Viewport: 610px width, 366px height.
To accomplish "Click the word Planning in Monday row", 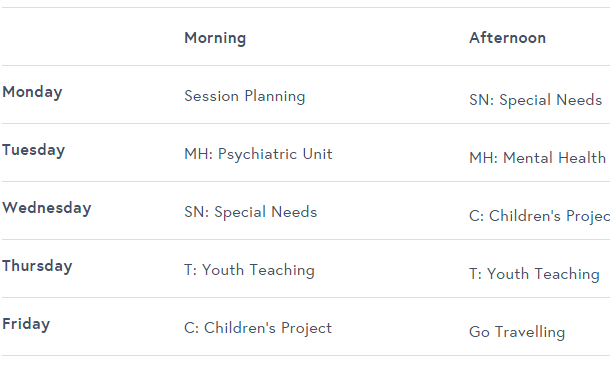I will 275,97.
